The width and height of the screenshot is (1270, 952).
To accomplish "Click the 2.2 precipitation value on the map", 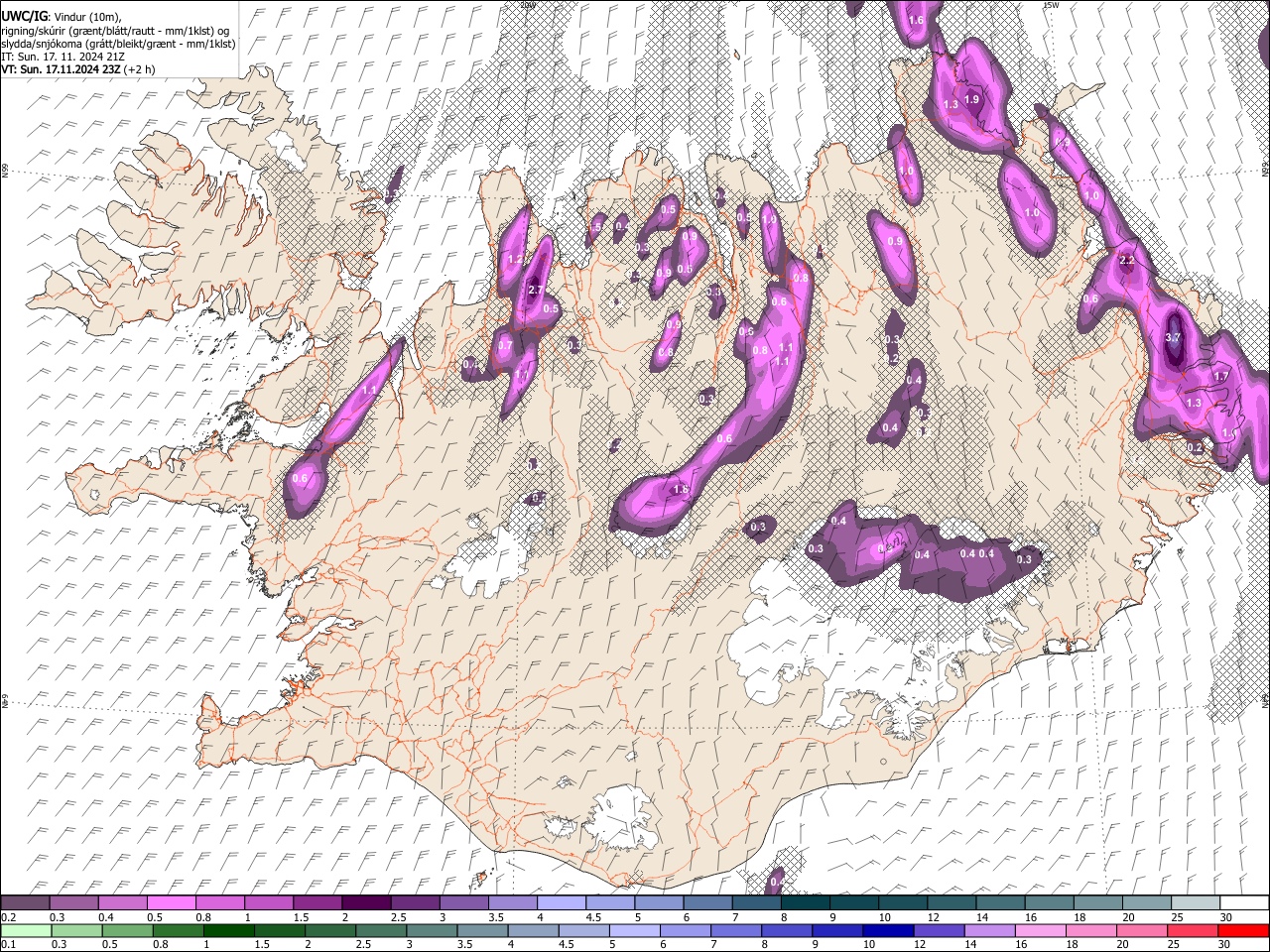I will coord(1126,260).
